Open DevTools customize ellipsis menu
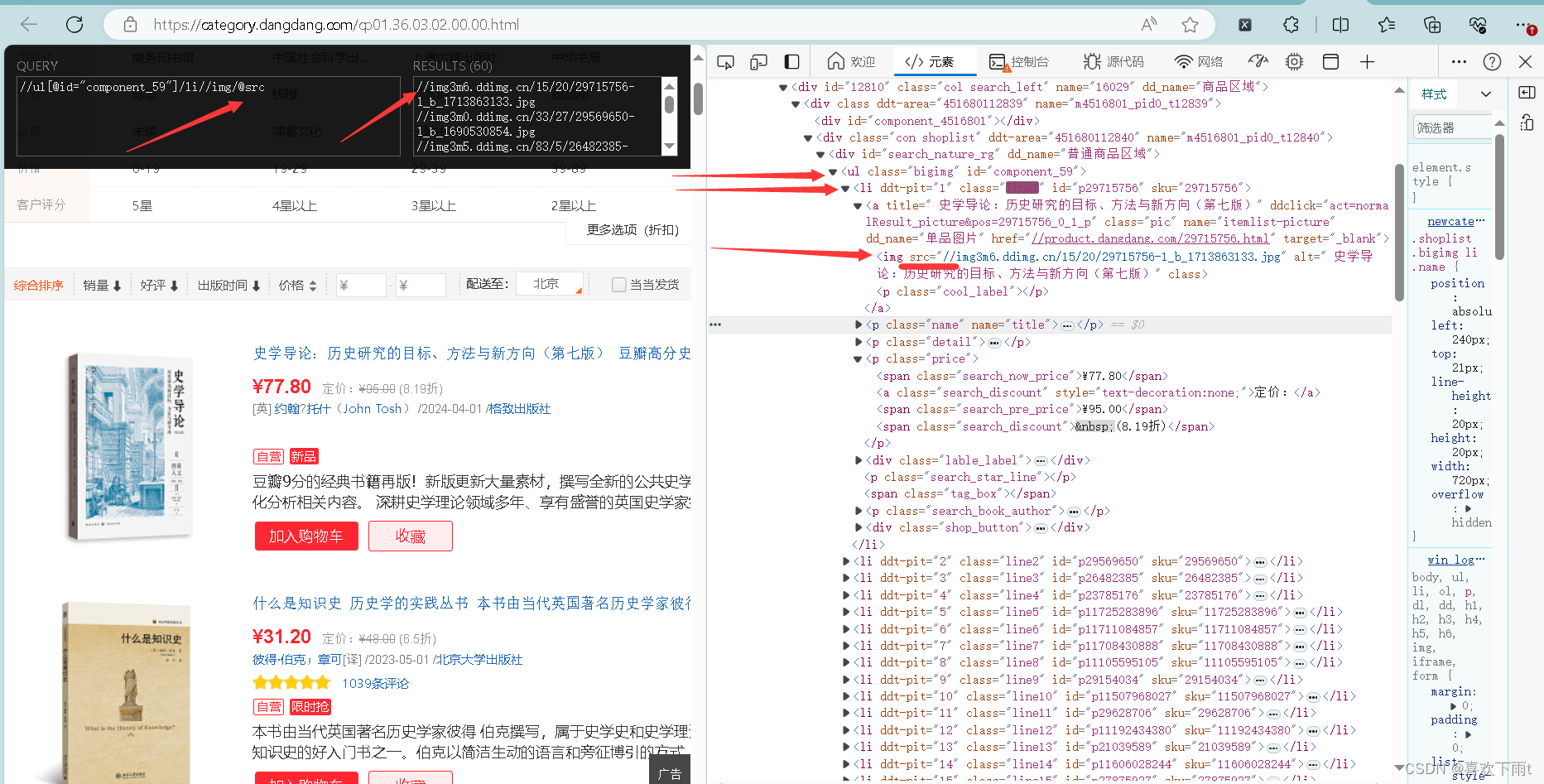Screen dimensions: 1544x784 point(1460,62)
